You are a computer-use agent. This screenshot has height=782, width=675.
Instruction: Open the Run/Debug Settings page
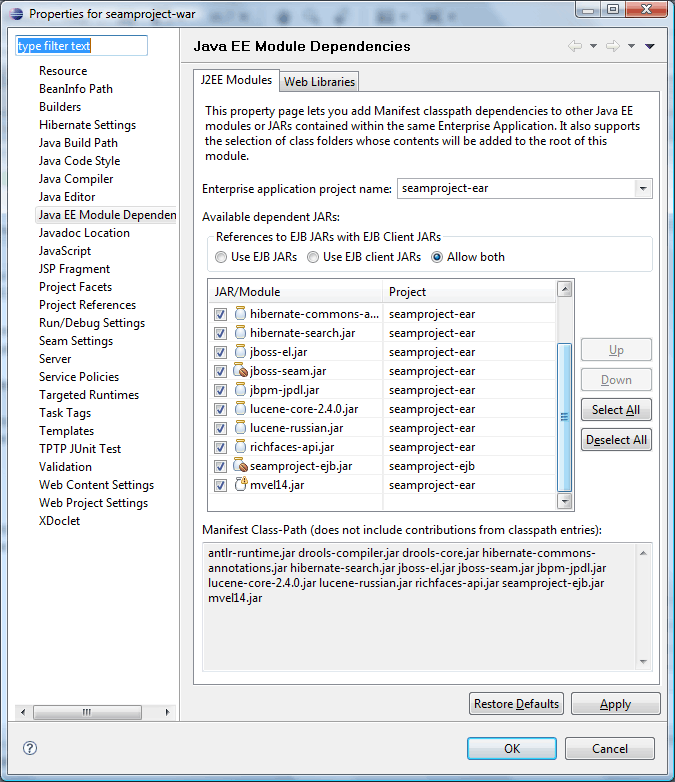92,323
